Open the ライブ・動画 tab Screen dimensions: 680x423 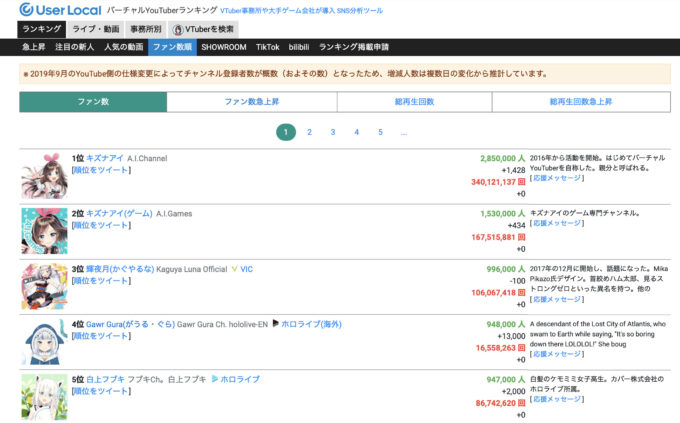(95, 29)
